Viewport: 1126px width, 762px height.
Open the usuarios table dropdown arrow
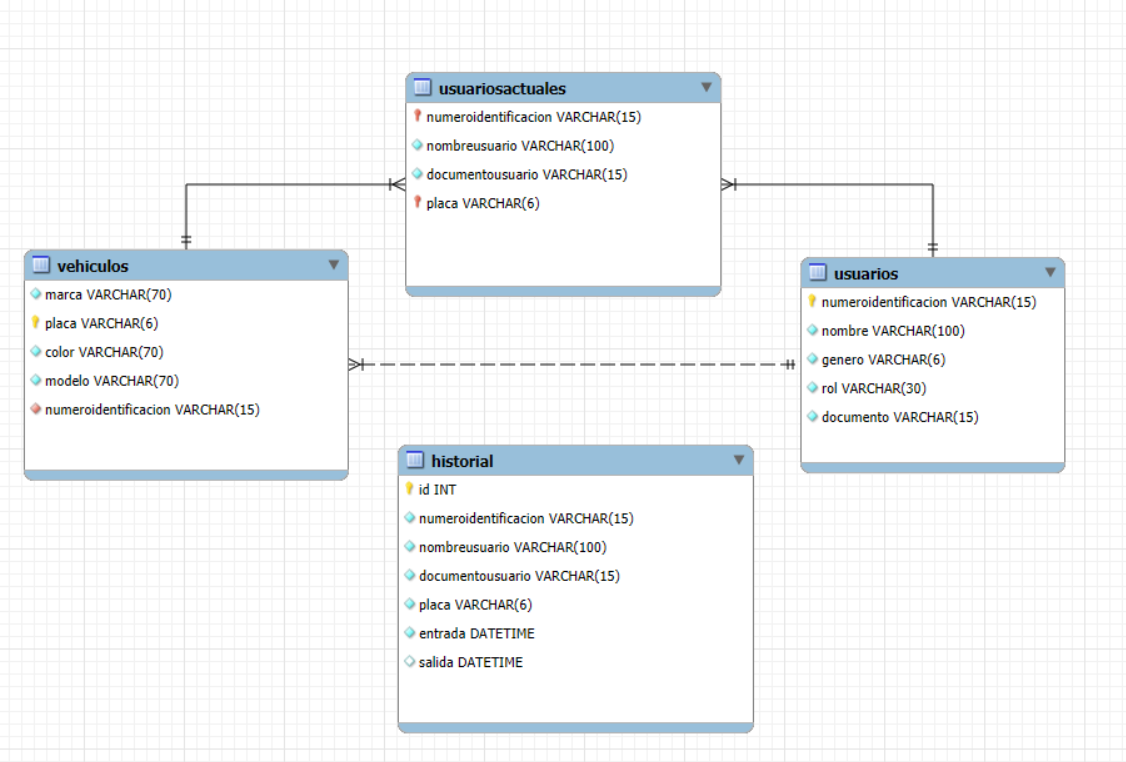coord(1050,272)
